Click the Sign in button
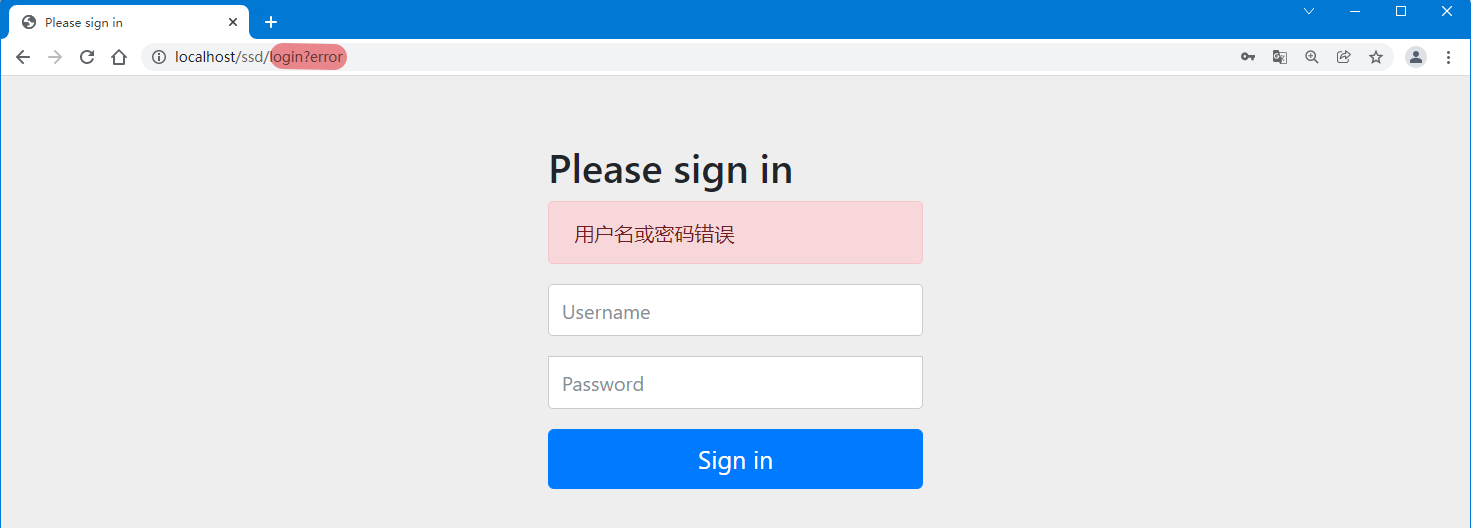The height and width of the screenshot is (528, 1471). point(735,459)
